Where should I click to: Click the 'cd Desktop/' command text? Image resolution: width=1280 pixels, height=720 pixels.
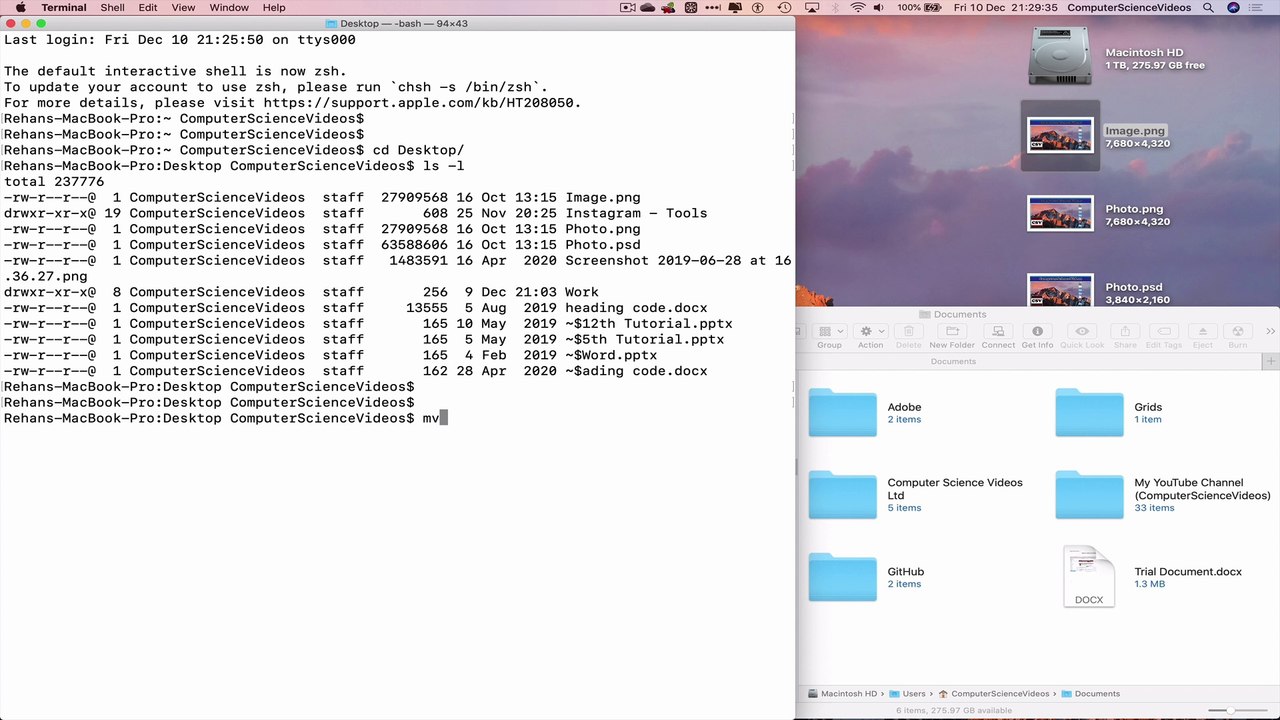pos(418,150)
